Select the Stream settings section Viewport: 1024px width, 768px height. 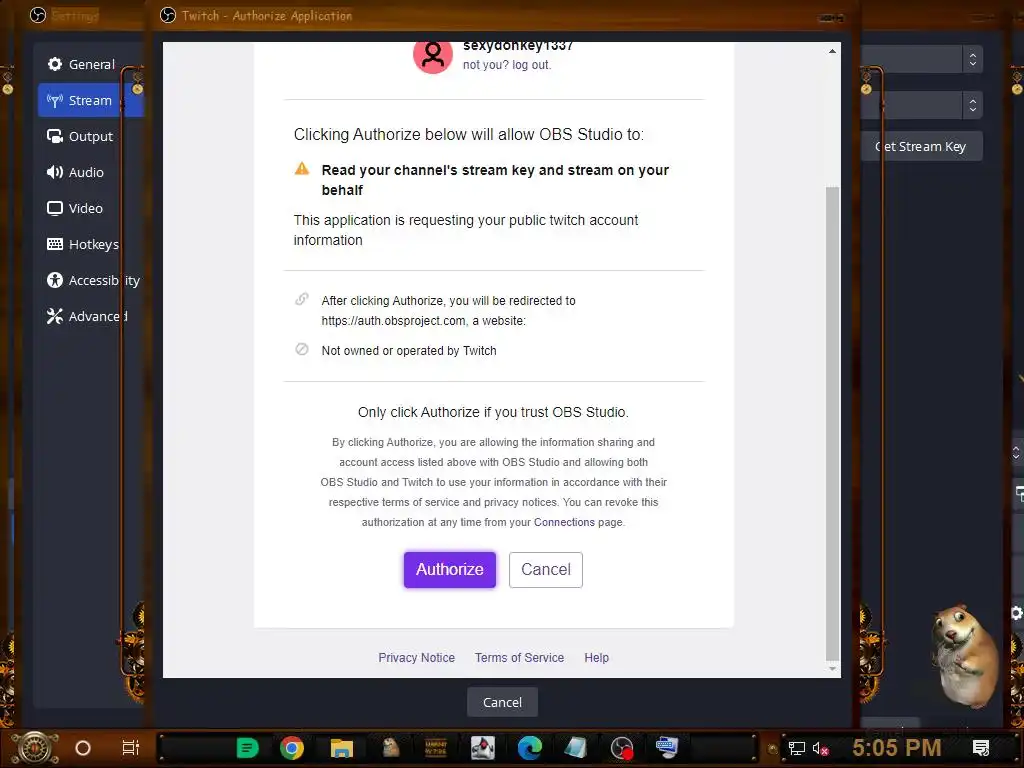coord(89,100)
